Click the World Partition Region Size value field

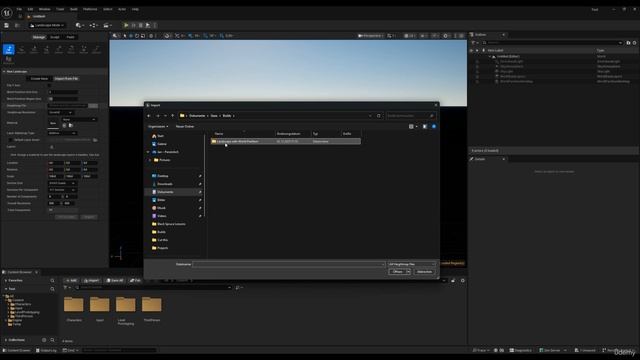click(63, 99)
